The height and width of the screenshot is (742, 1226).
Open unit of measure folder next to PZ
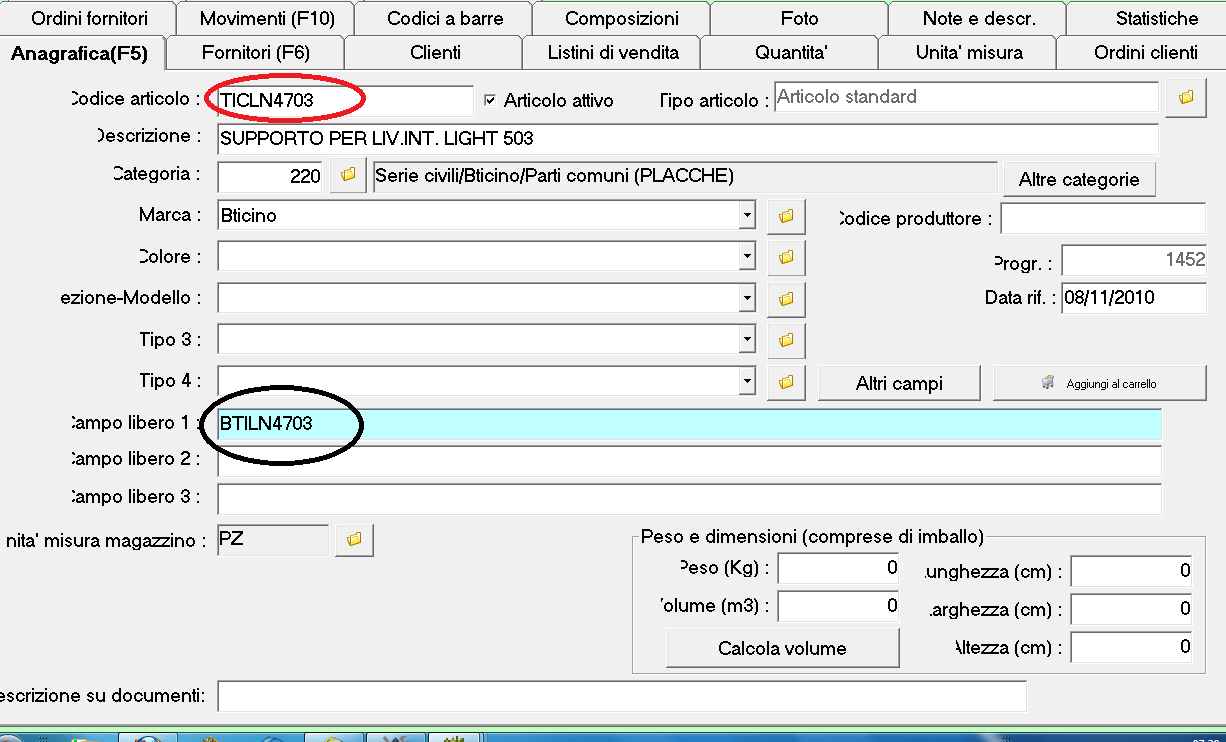point(354,540)
